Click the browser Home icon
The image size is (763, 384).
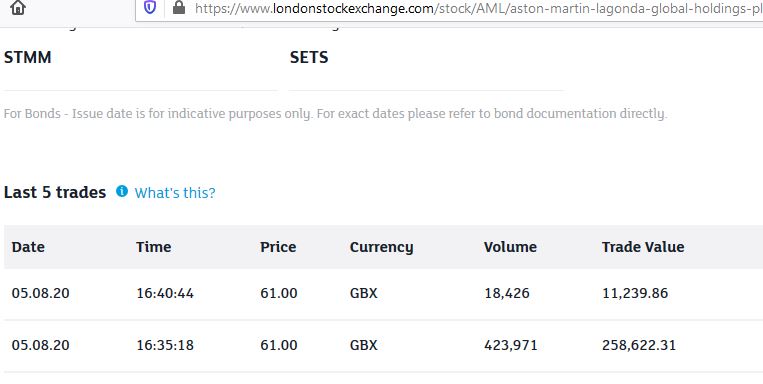click(x=18, y=8)
